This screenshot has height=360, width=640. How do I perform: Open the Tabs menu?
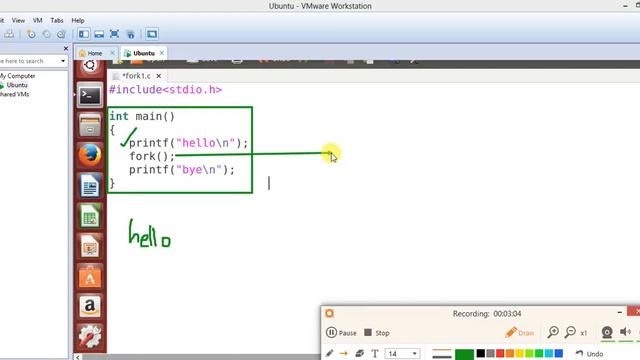click(x=57, y=20)
